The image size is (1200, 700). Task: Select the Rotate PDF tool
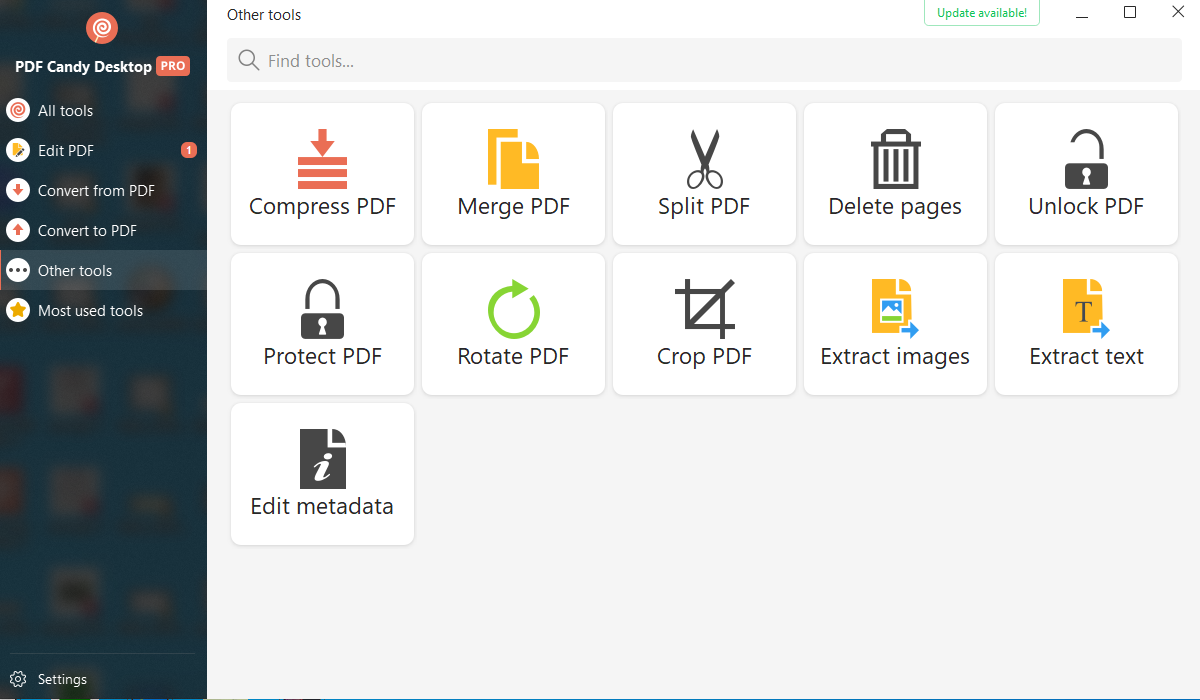pyautogui.click(x=513, y=324)
